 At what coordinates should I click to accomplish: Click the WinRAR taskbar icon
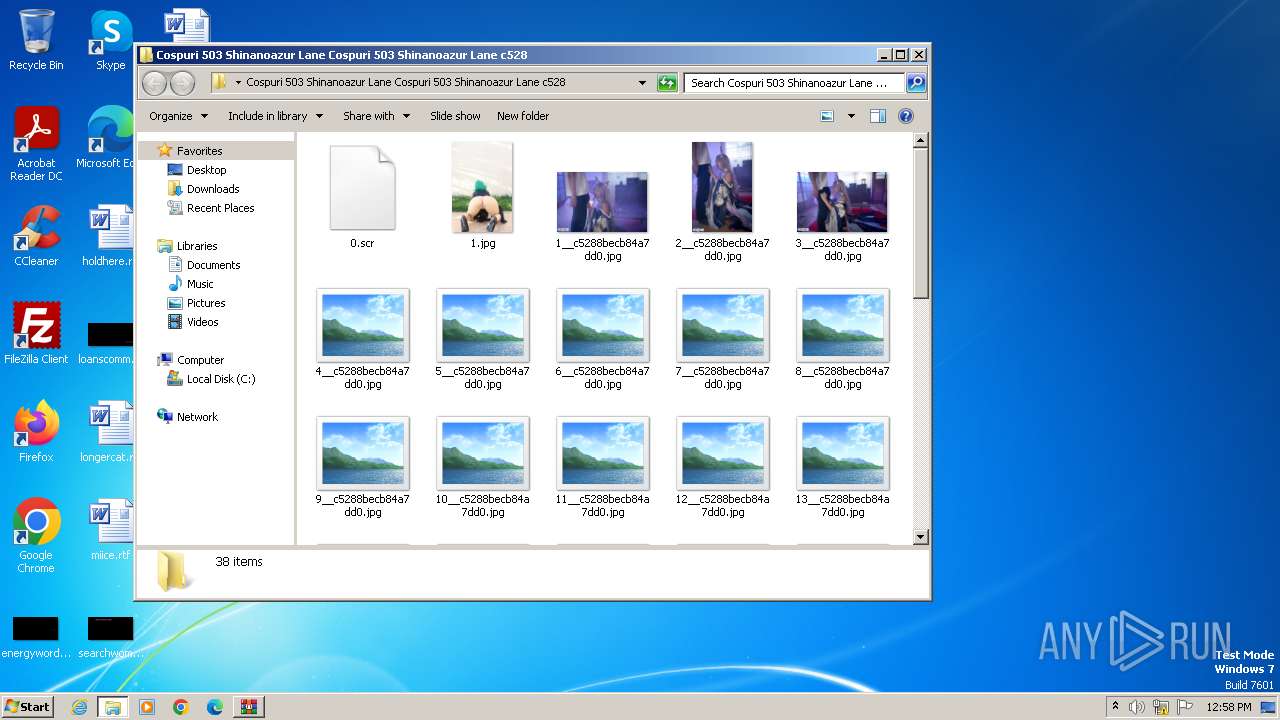pos(248,707)
